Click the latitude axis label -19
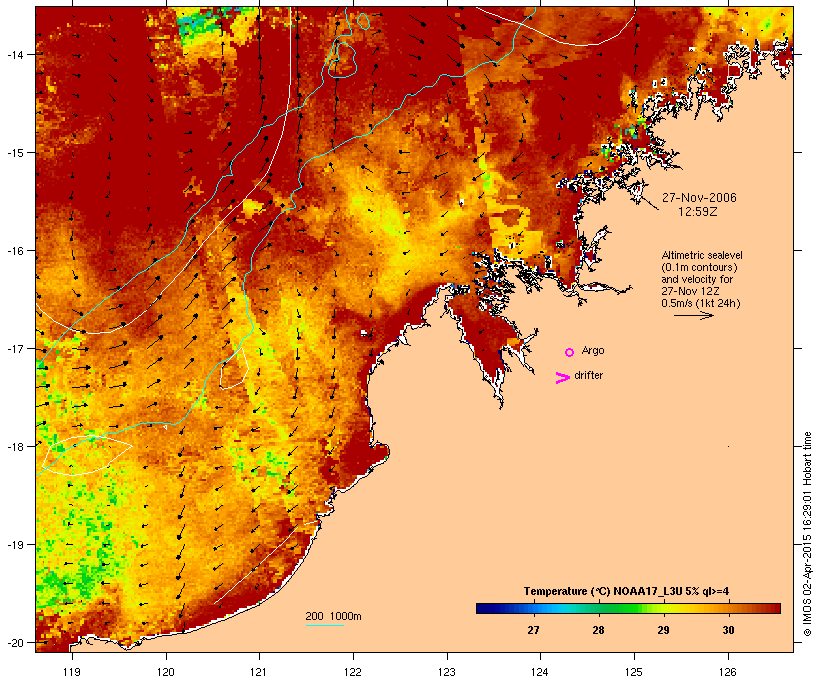 pos(14,545)
